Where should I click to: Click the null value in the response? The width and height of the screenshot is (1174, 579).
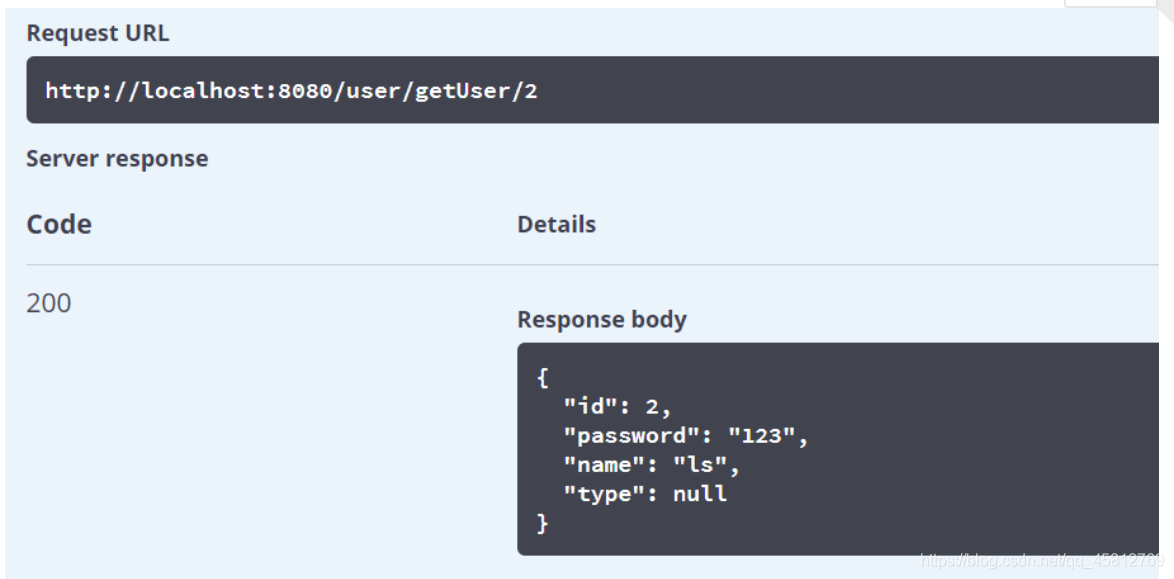[701, 494]
